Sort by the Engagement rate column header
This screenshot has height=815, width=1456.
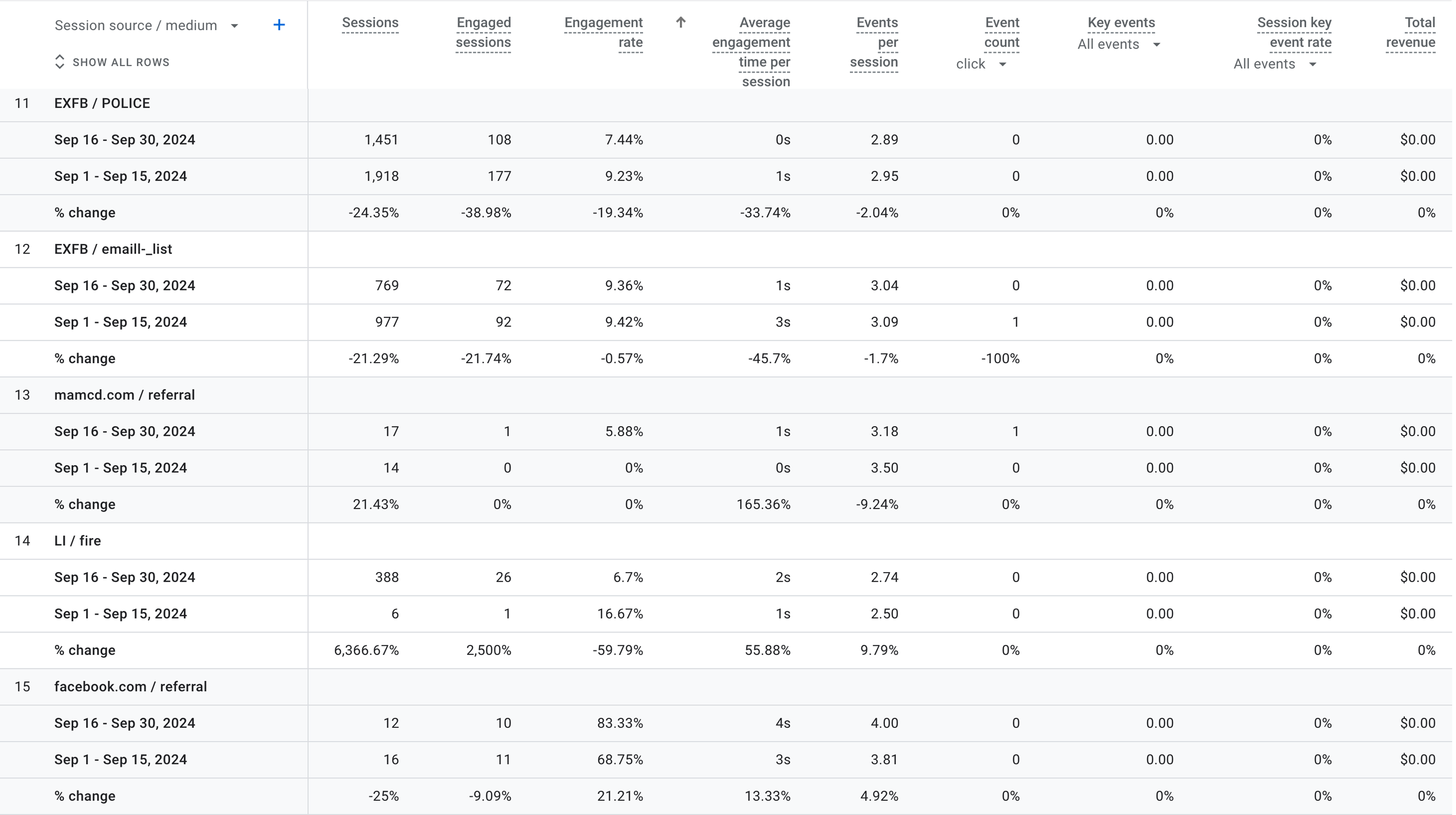coord(604,32)
